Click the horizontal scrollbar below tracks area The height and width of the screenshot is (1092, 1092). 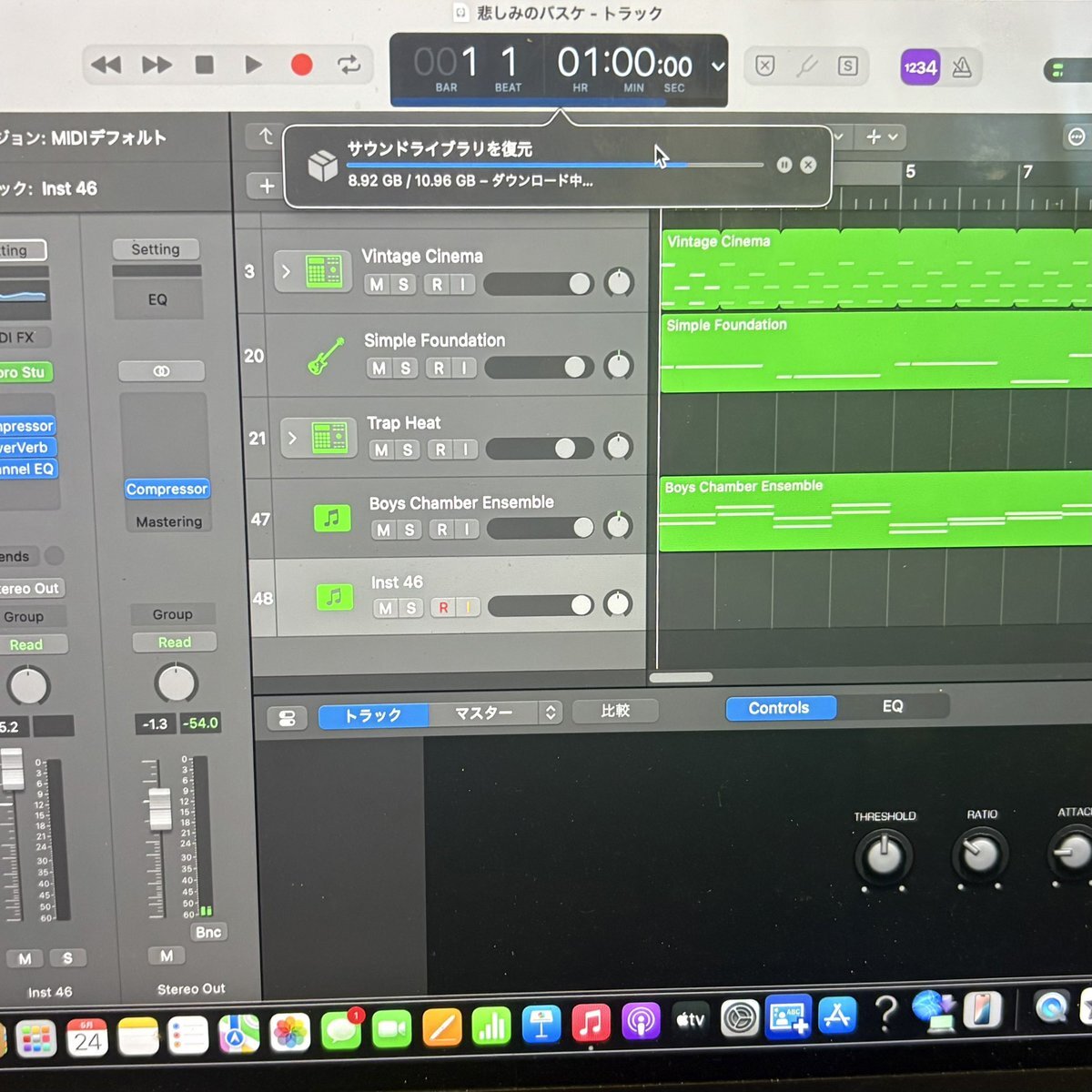681,677
